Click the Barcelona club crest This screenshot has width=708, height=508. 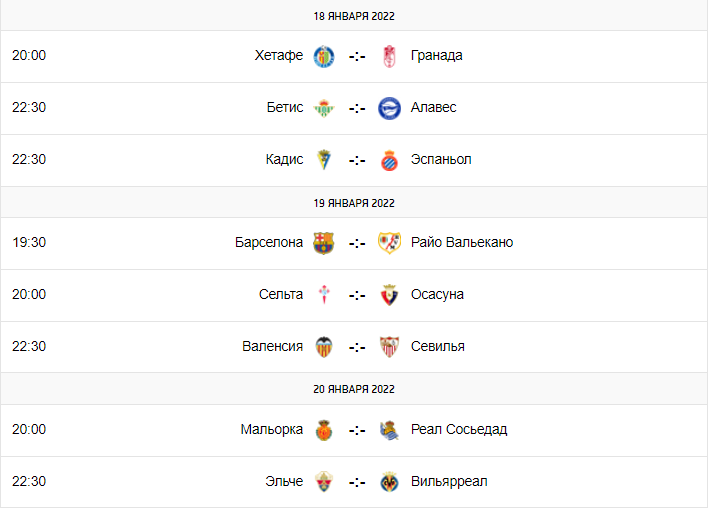pos(323,243)
